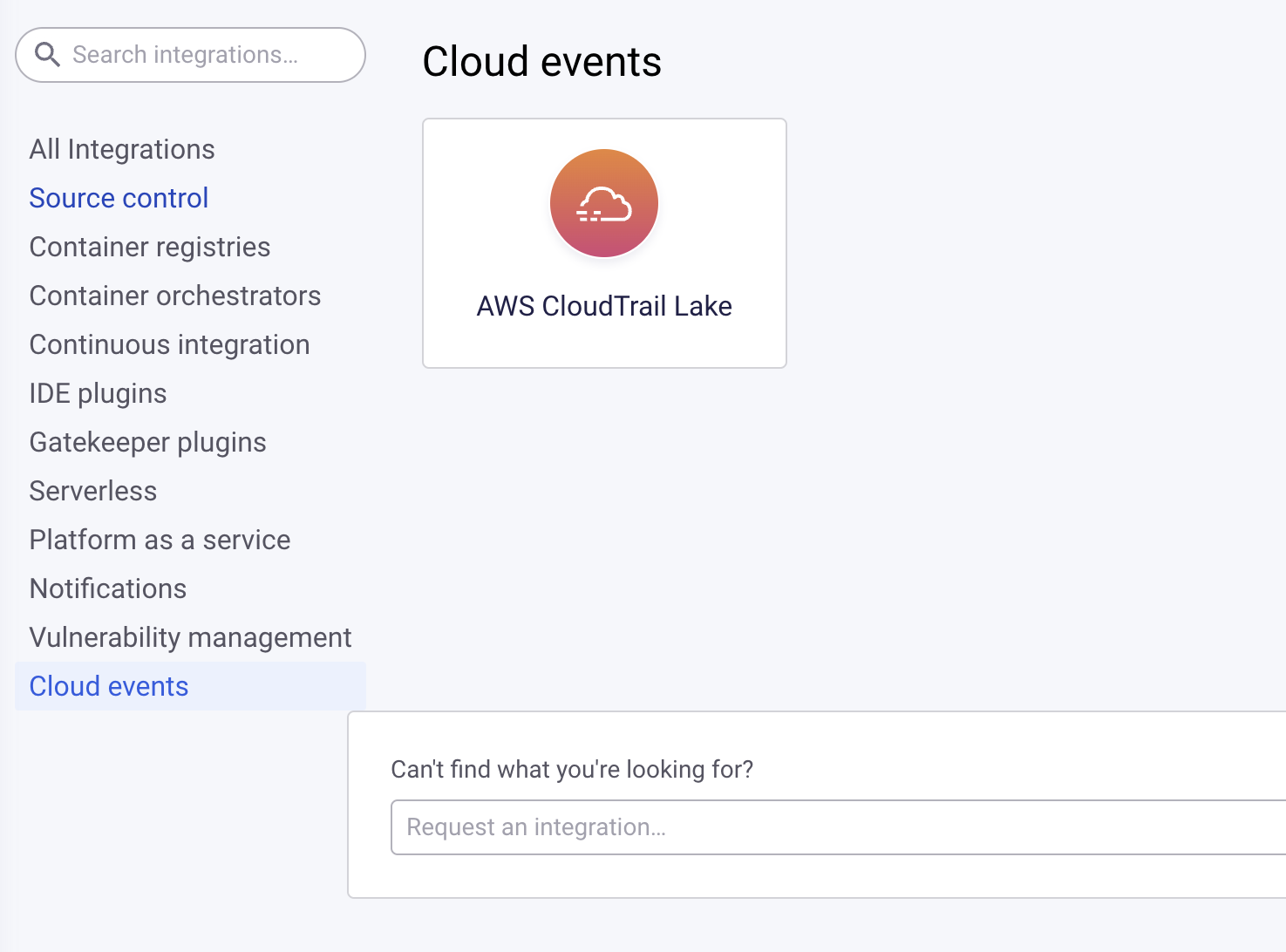Open Continuous integration category
This screenshot has height=952, width=1286.
pyautogui.click(x=170, y=344)
